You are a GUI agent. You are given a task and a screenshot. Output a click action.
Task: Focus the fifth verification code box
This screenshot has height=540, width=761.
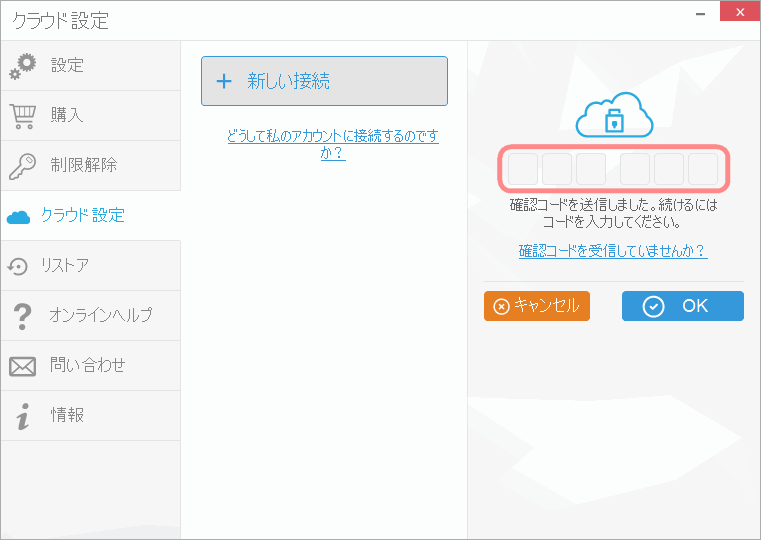[x=669, y=169]
